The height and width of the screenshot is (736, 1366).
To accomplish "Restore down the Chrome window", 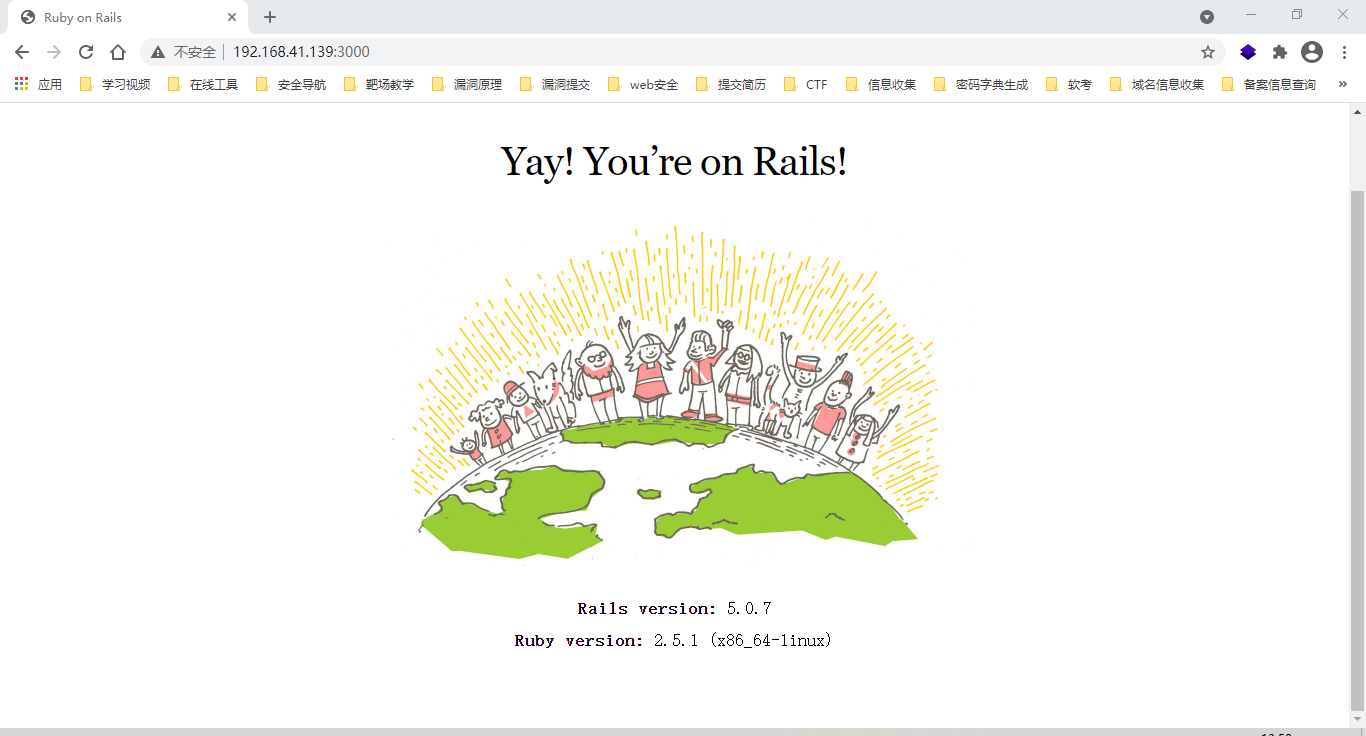I will [1297, 14].
